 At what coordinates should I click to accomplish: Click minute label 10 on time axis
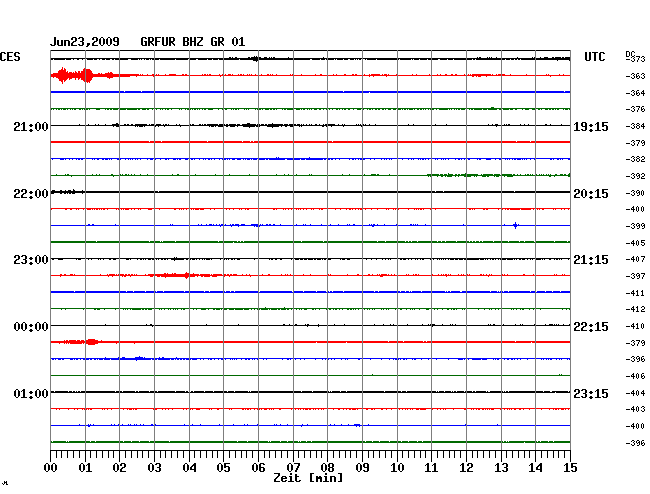(x=397, y=468)
